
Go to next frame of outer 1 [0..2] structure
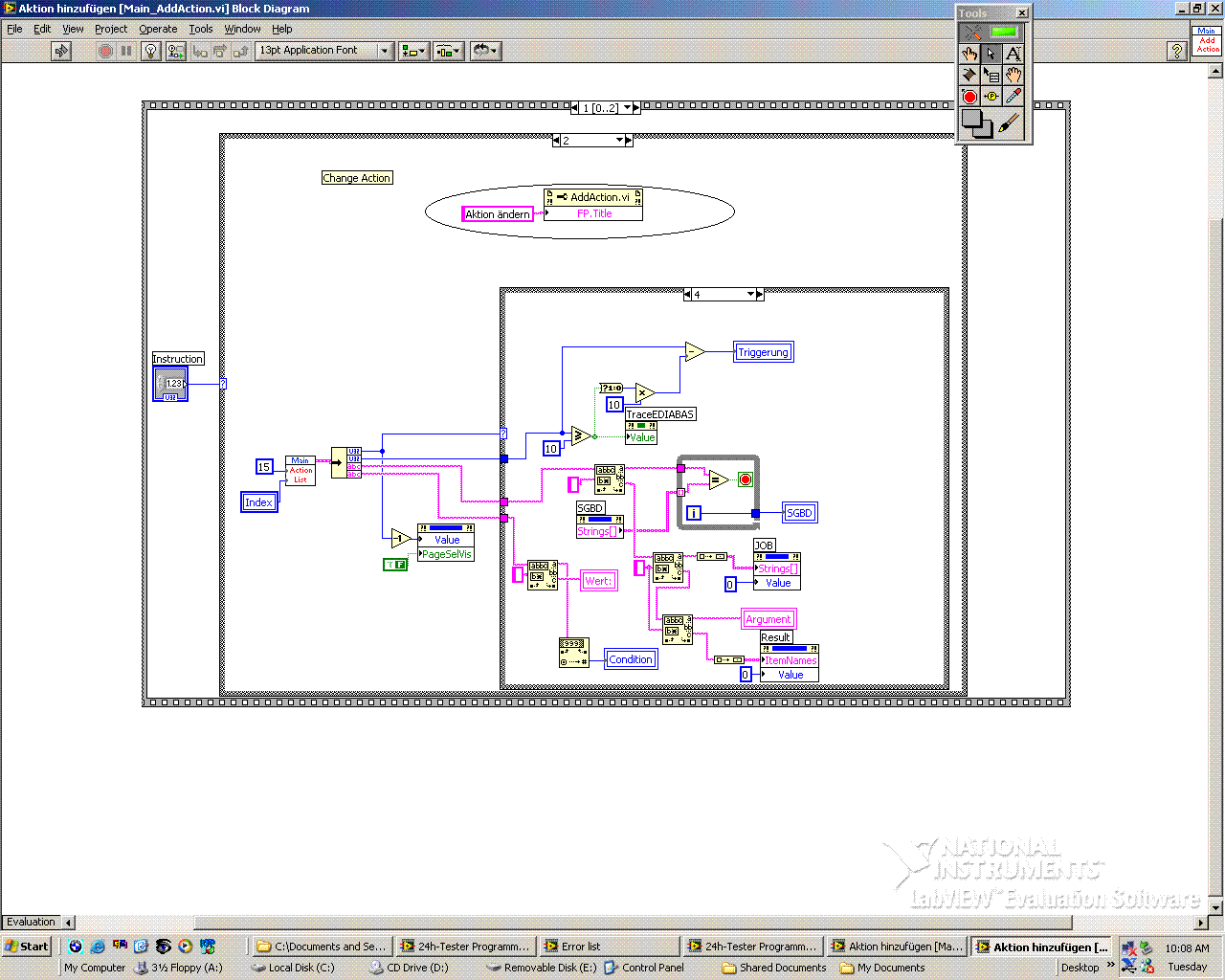click(x=636, y=108)
